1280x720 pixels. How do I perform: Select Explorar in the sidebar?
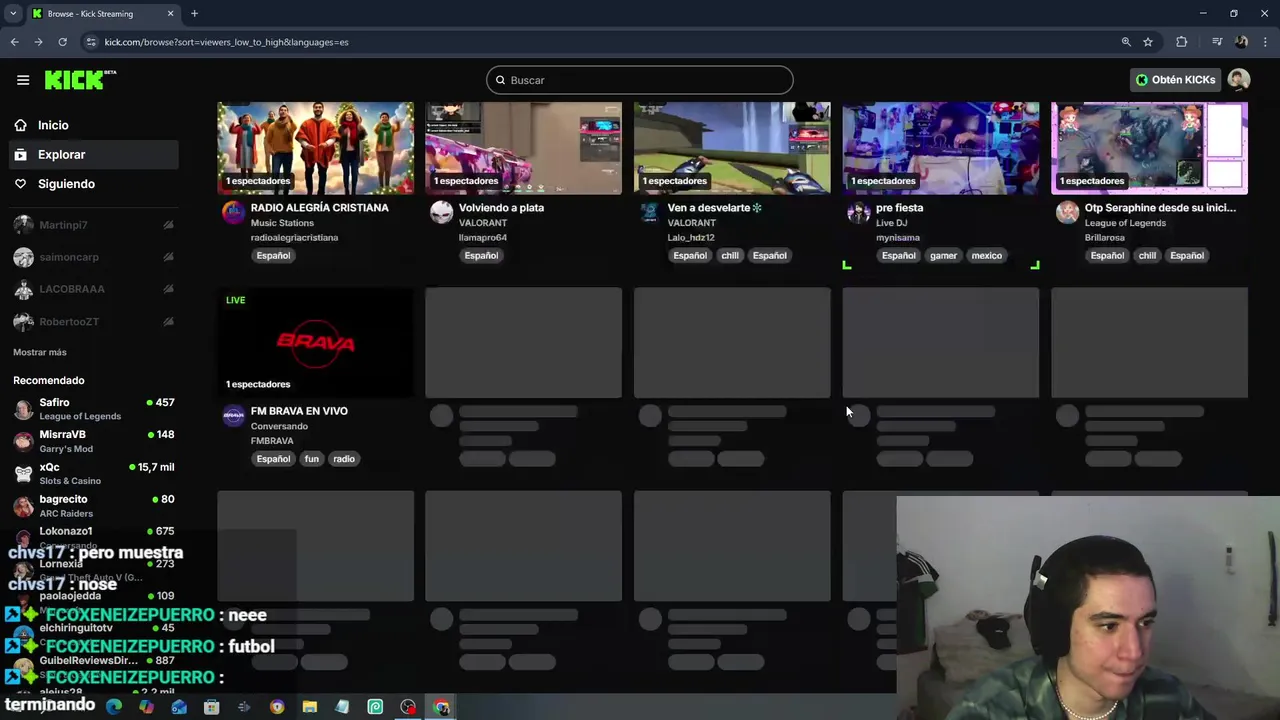tap(94, 155)
